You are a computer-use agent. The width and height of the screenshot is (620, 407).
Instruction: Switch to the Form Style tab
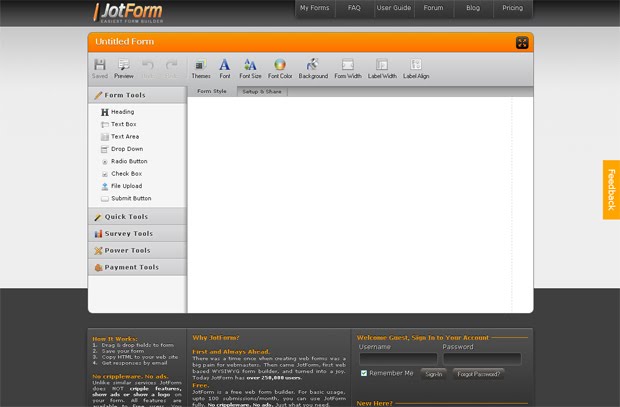click(212, 91)
